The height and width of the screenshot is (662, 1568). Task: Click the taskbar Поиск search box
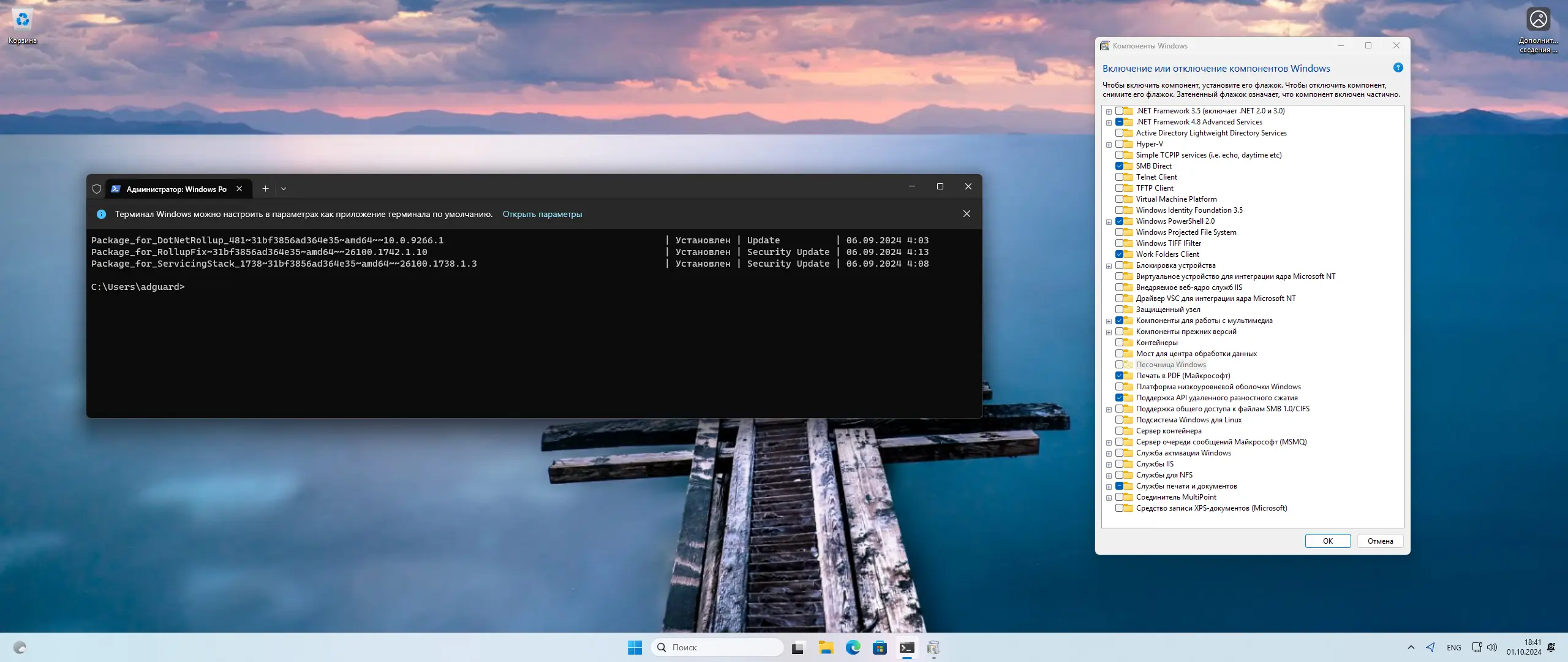tap(717, 647)
